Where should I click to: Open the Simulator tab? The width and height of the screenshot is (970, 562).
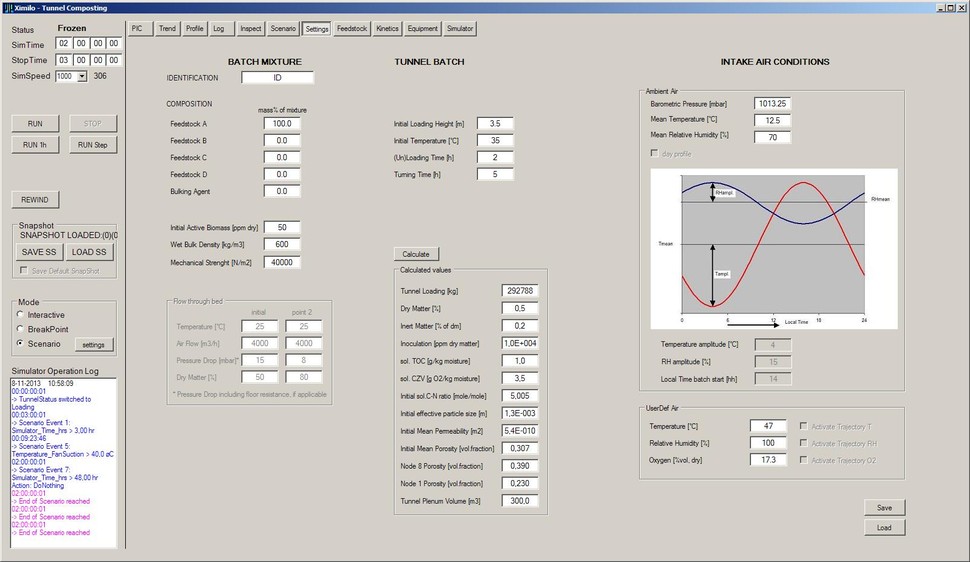click(460, 29)
